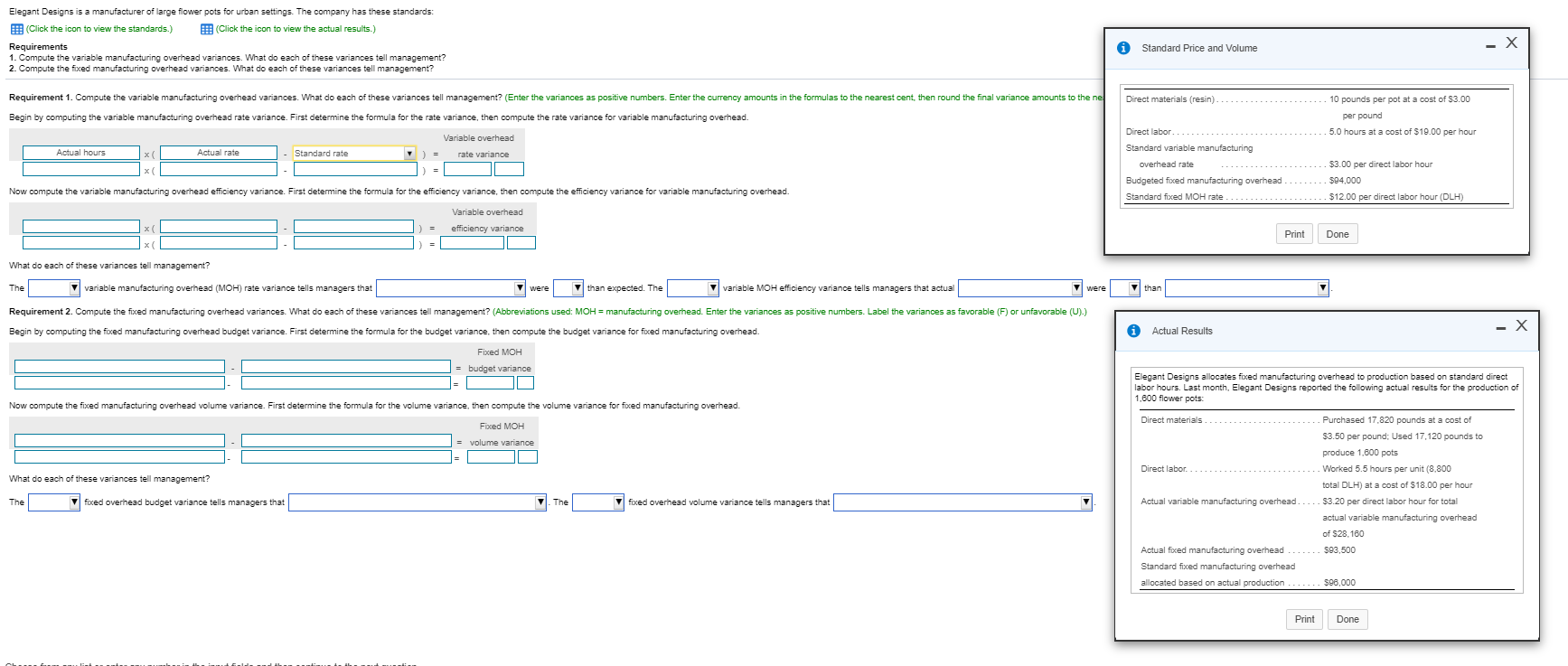The image size is (1568, 666).
Task: Close the Actual Results dialog
Action: (1521, 325)
